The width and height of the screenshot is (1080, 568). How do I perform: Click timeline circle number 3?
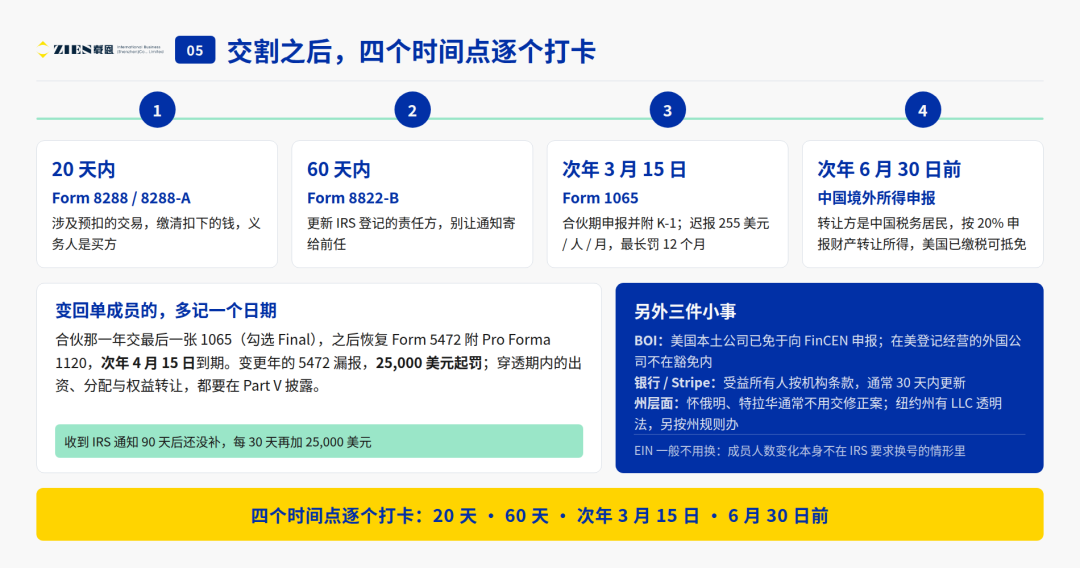coord(667,110)
